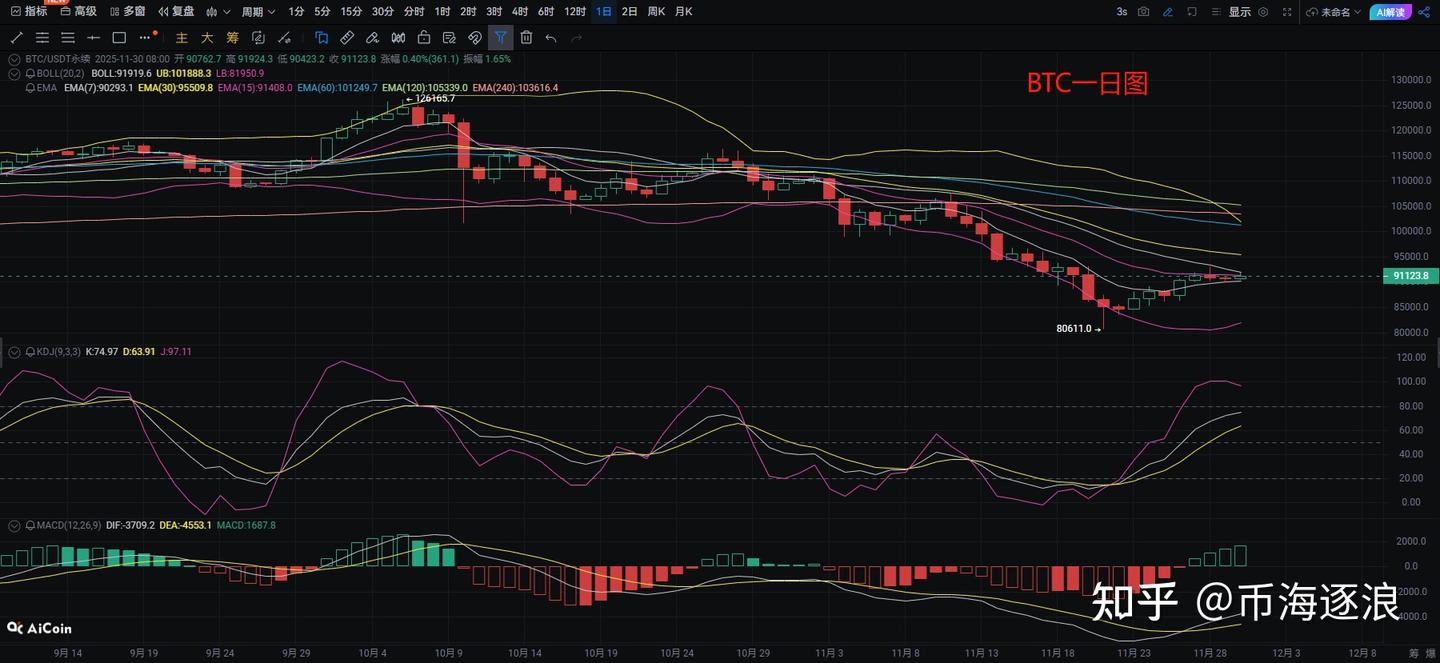Screen dimensions: 1440x663
Task: Clear drawings with the trash icon
Action: 527,37
